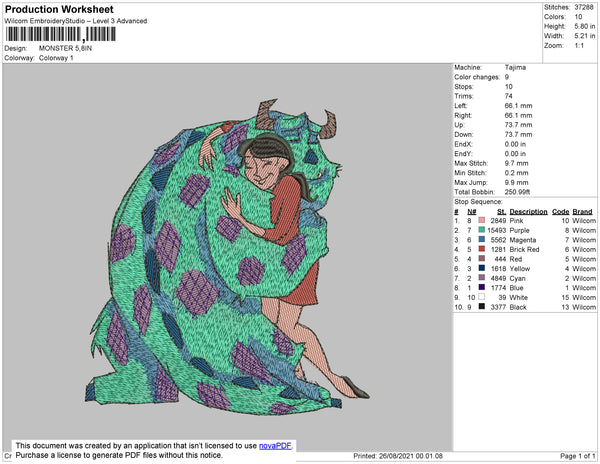This screenshot has height=464, width=600.
Task: Click the Magenta row blue swatch
Action: pos(482,239)
